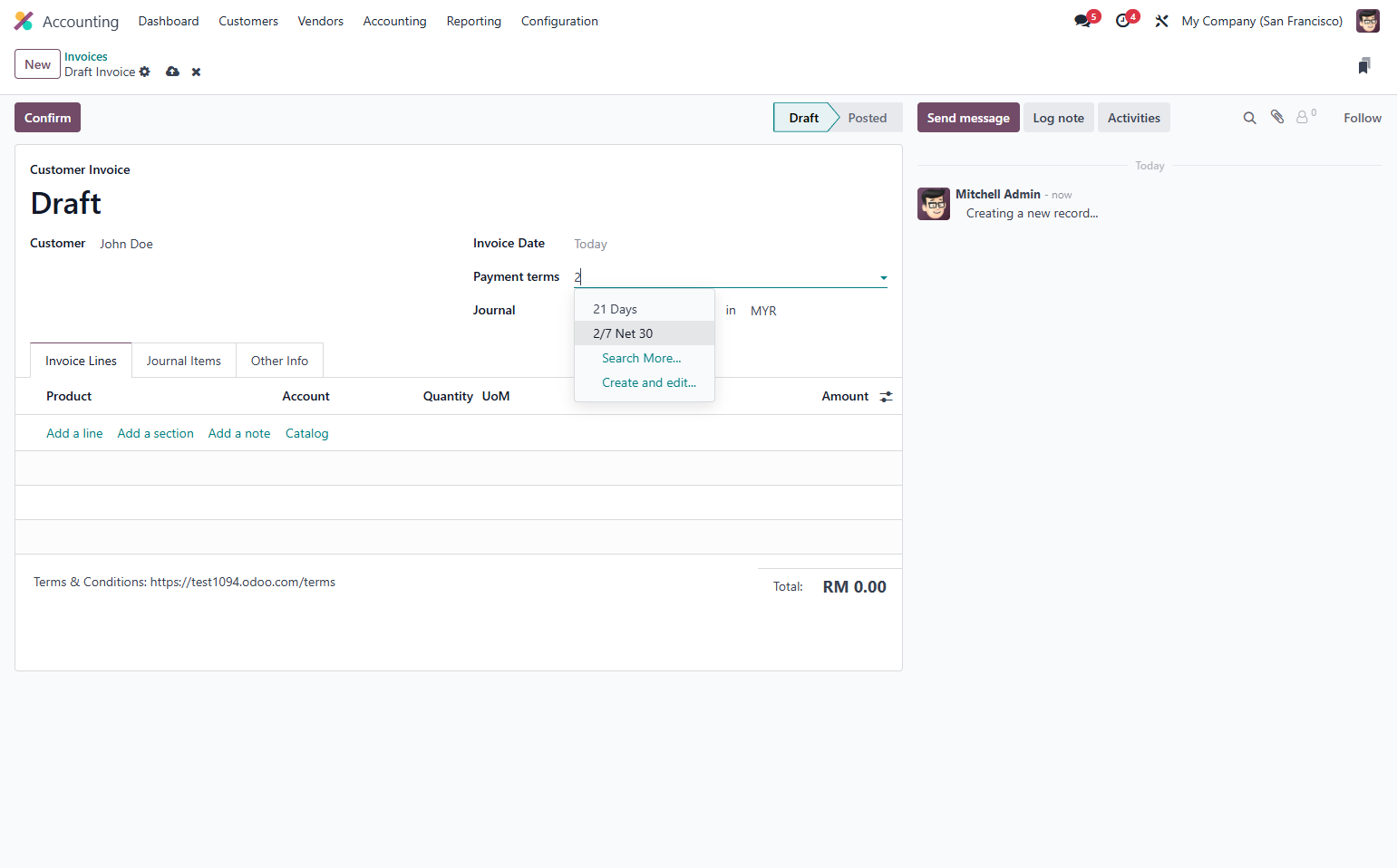Choose 21 Days payment term
This screenshot has width=1397, height=868.
[645, 309]
